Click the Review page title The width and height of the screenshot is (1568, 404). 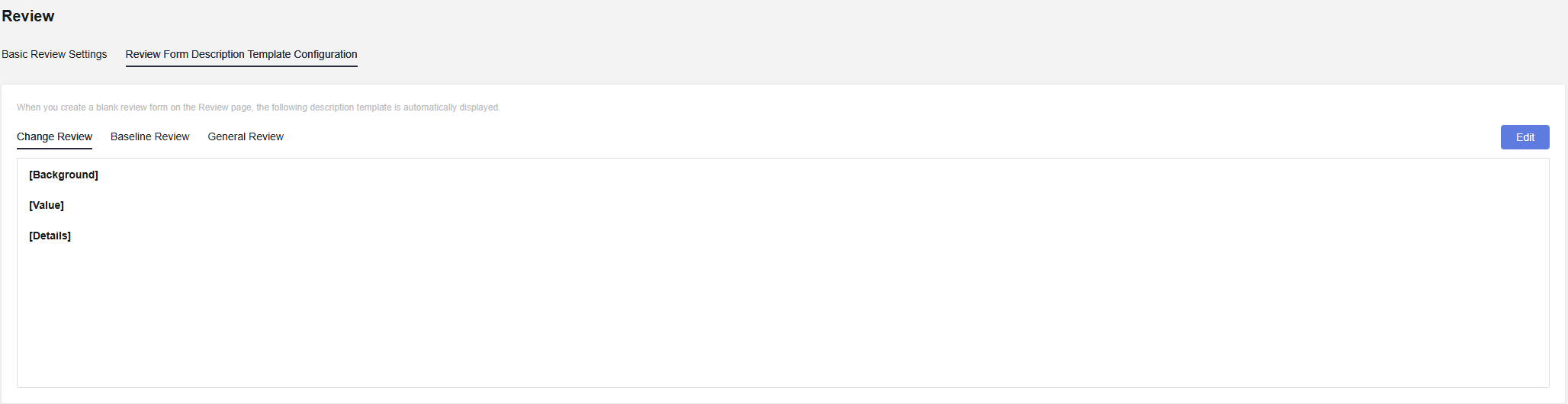click(x=28, y=16)
